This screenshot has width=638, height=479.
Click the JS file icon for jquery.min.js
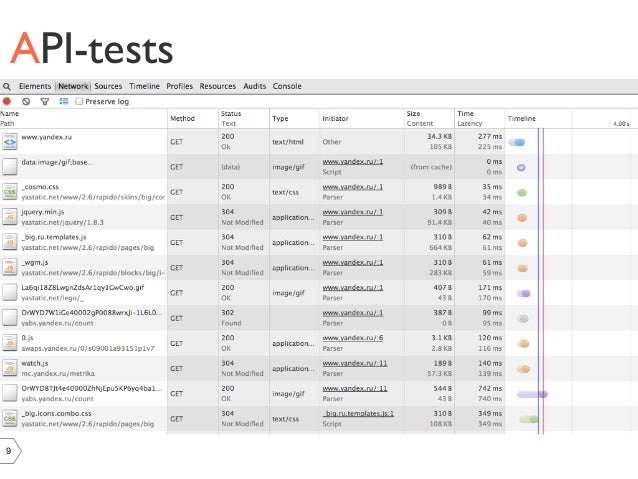pos(10,217)
